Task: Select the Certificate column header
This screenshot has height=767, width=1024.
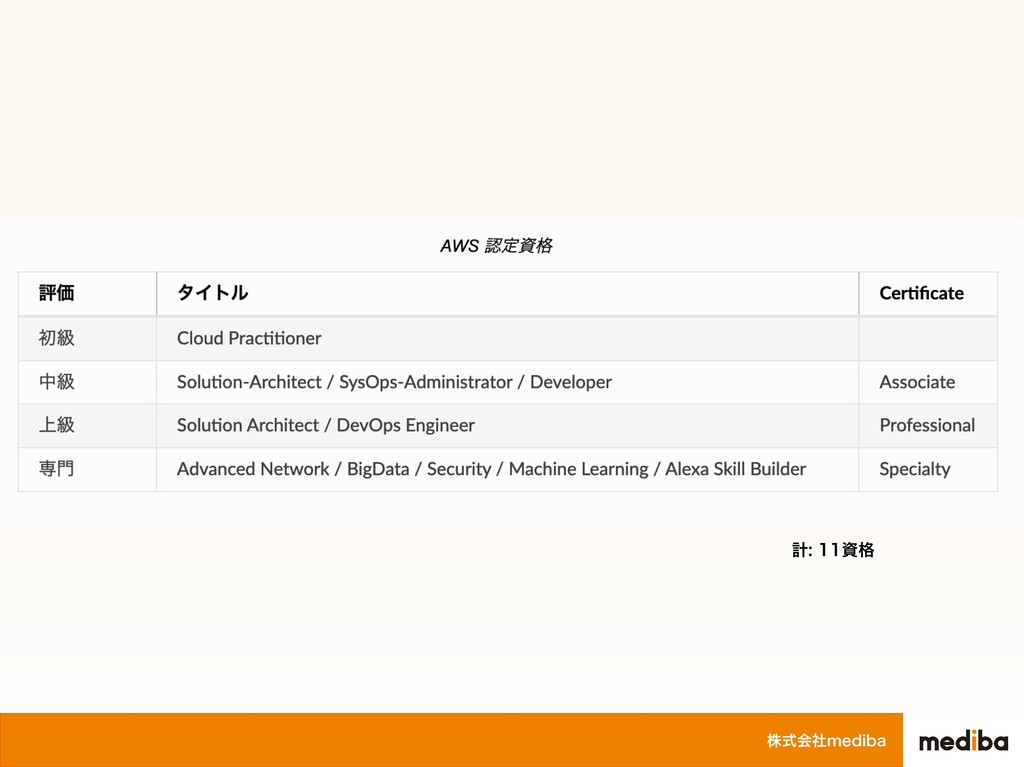Action: [x=928, y=293]
